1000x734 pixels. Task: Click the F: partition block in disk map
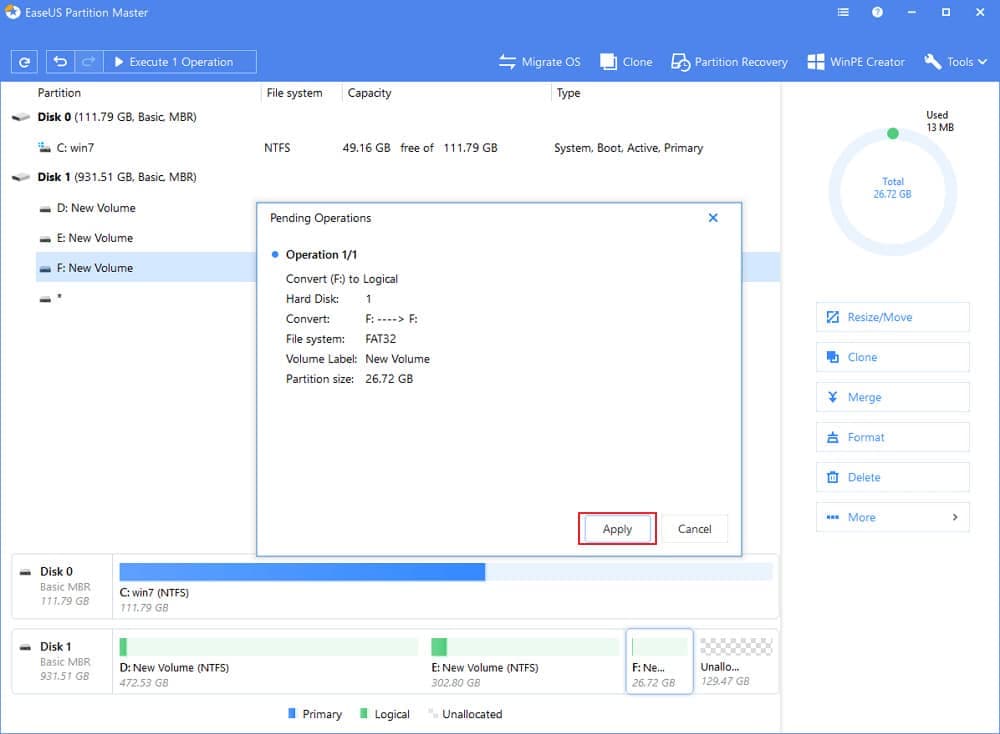(x=659, y=662)
